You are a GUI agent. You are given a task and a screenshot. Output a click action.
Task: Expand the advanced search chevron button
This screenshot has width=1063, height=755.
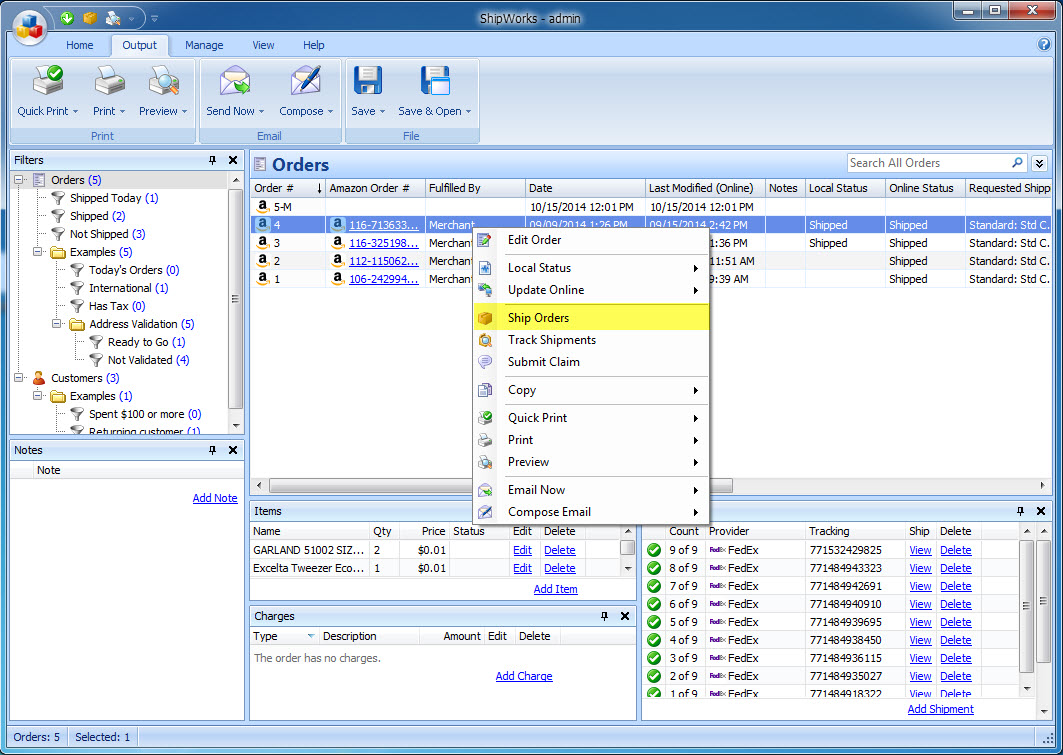tap(1039, 163)
